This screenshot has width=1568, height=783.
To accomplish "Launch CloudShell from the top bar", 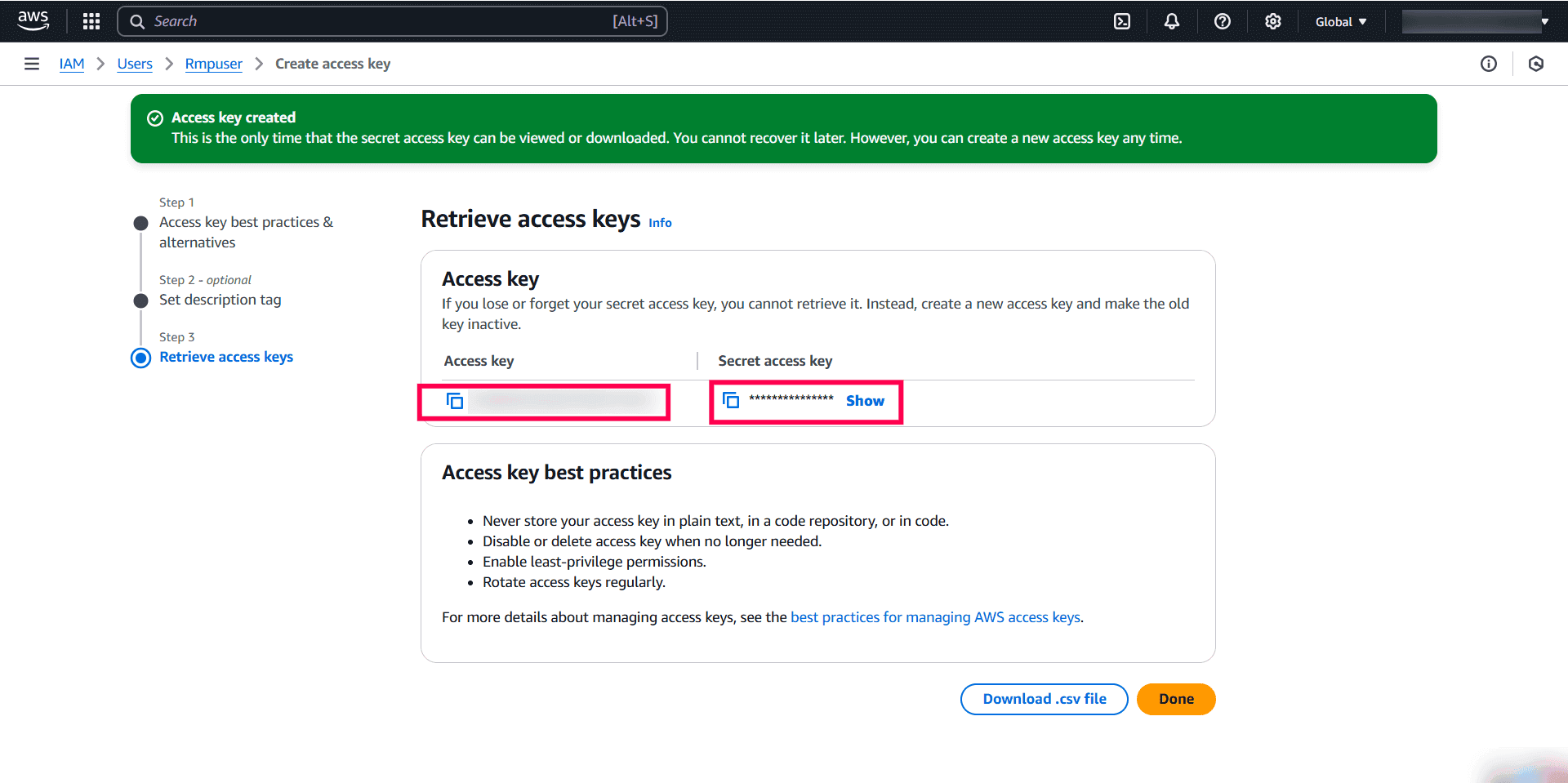I will coord(1122,21).
